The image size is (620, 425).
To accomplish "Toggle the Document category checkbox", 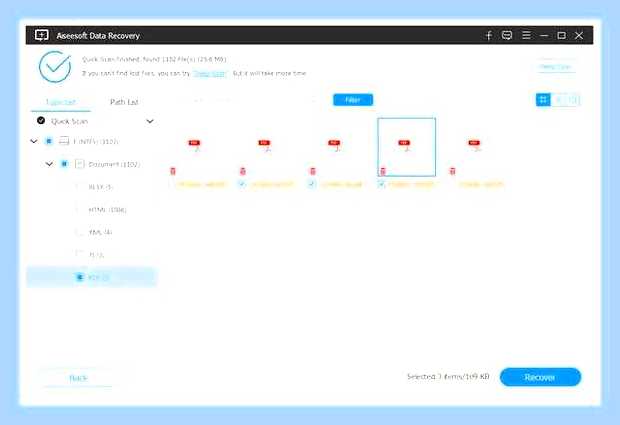I will [64, 164].
